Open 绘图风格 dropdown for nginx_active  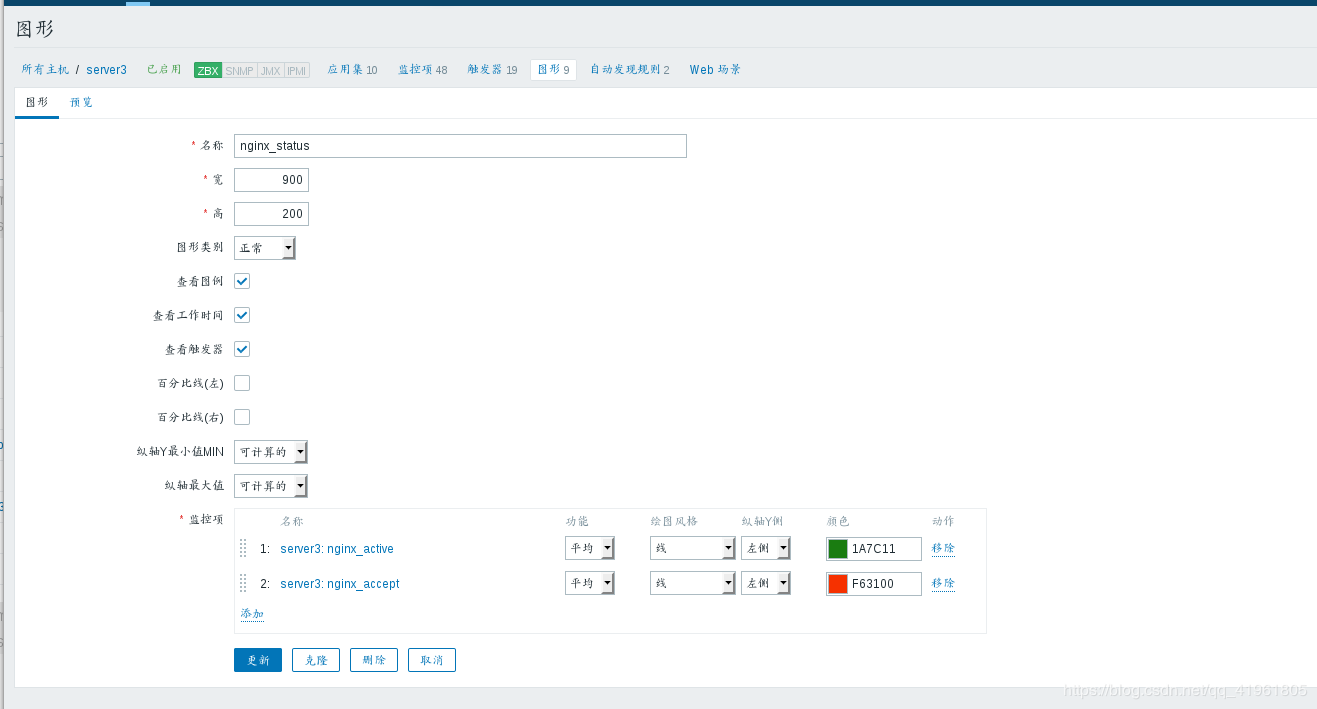(693, 548)
